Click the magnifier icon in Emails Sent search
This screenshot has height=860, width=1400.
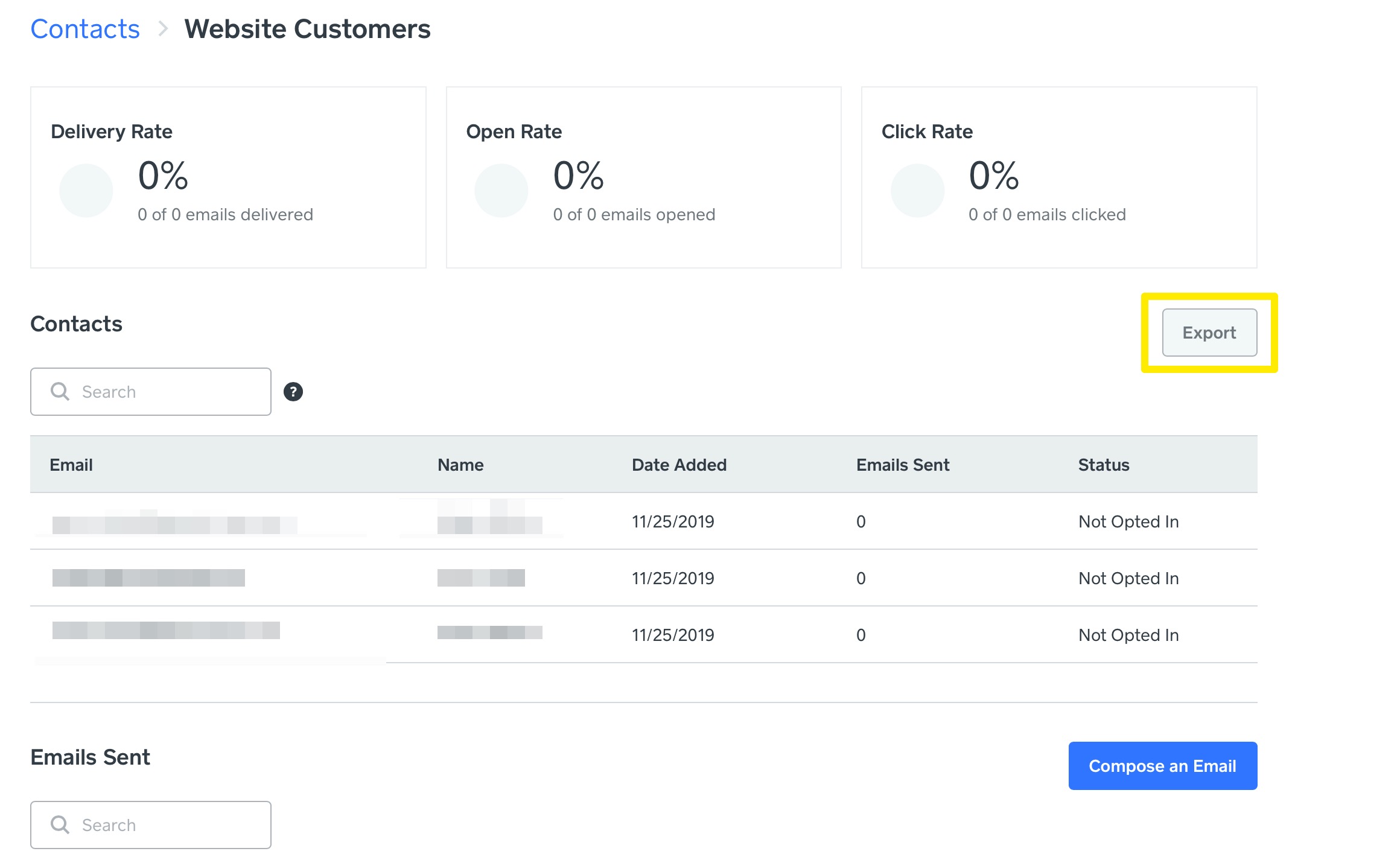tap(60, 824)
